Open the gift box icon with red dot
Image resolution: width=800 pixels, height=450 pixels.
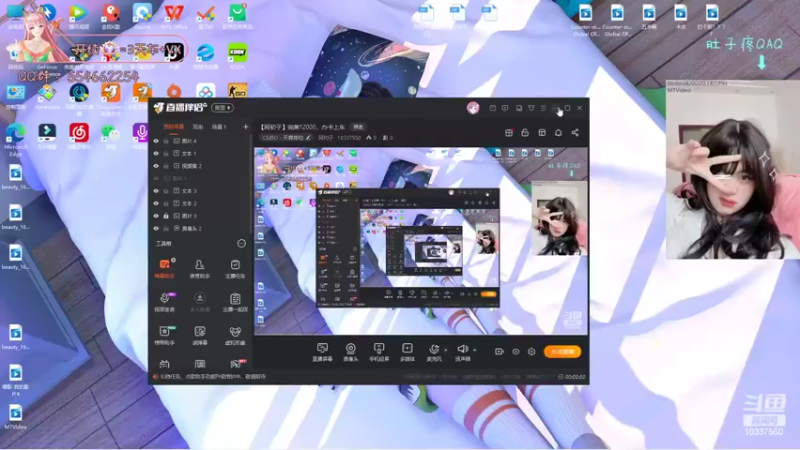(x=509, y=133)
